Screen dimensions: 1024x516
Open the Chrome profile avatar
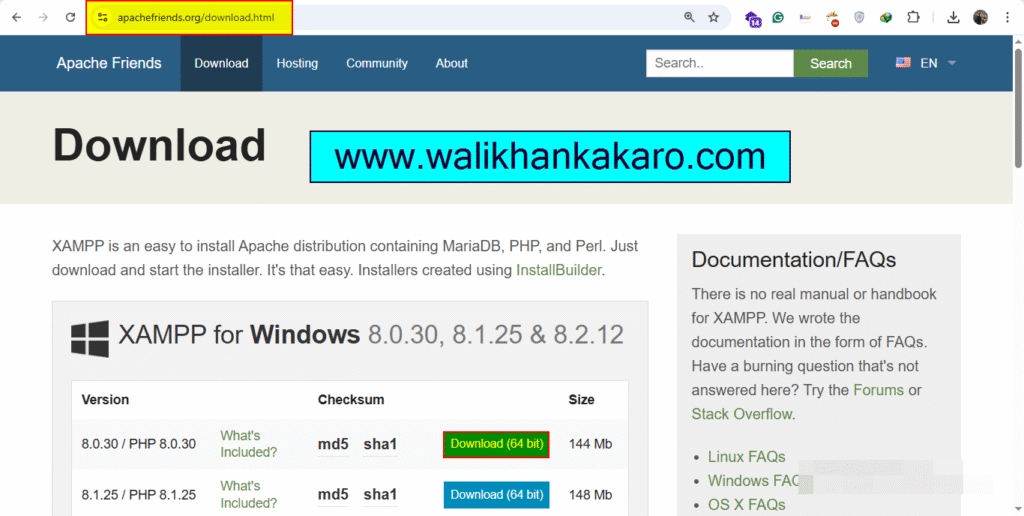(x=980, y=18)
